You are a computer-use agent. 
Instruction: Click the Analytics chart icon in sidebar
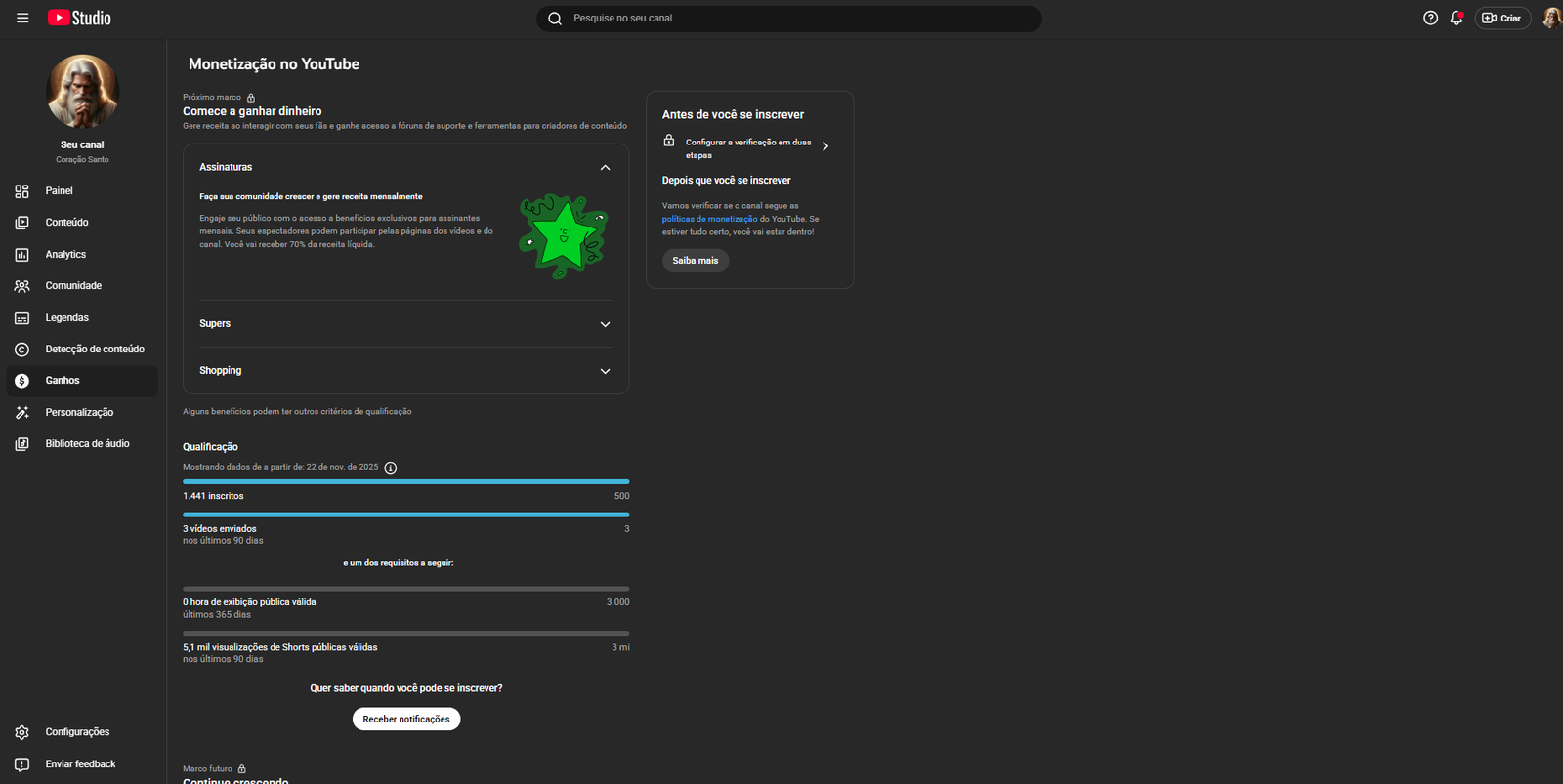pos(21,255)
